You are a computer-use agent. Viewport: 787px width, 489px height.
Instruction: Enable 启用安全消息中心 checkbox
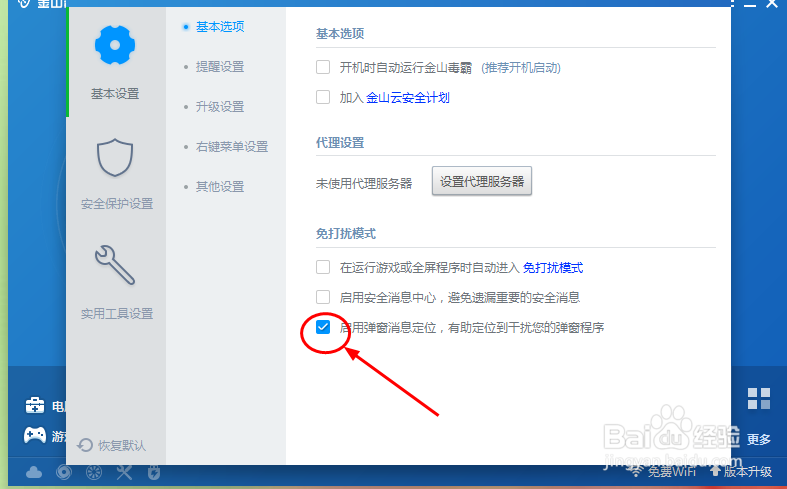(323, 297)
